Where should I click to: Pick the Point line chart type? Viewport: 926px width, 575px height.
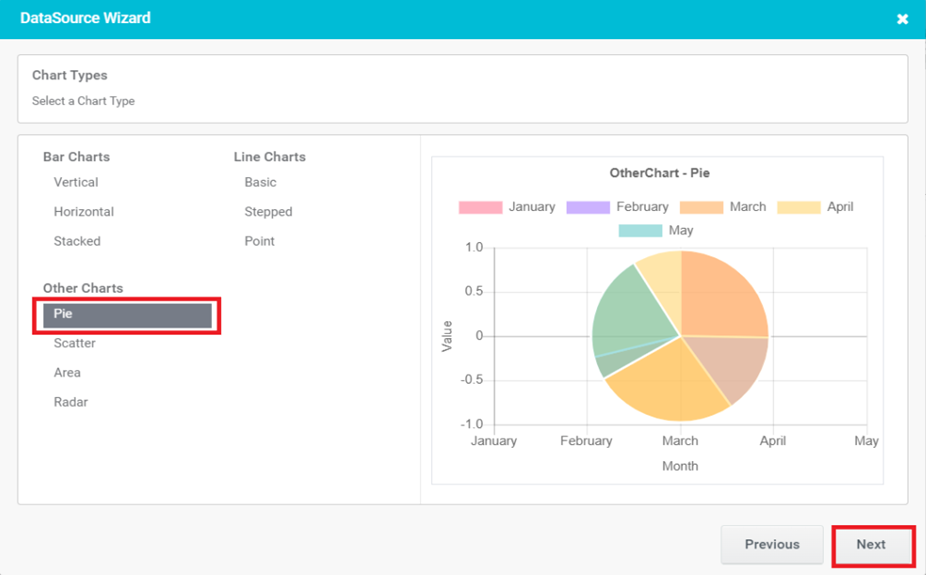[x=259, y=241]
